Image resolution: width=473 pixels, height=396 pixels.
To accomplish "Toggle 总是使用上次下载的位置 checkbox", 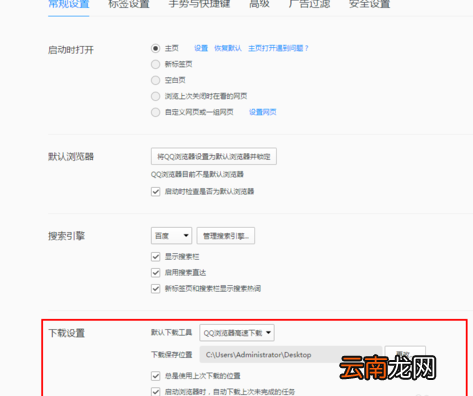I will (x=156, y=376).
